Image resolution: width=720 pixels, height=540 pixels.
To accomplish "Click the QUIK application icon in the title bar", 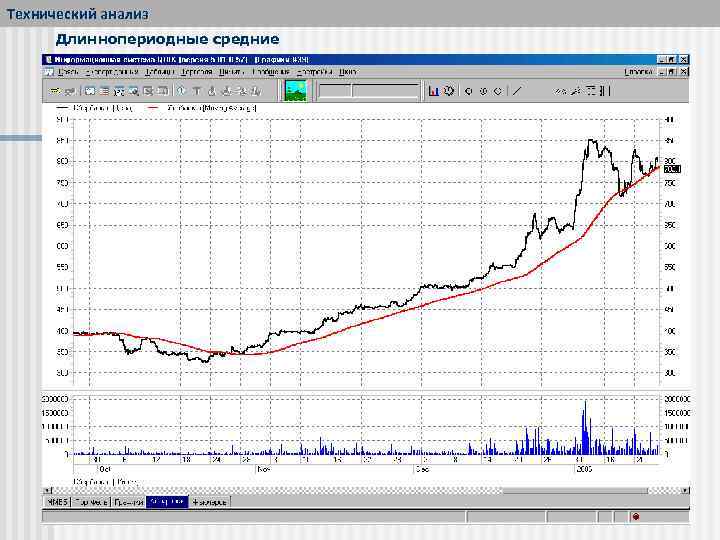I will (x=49, y=60).
